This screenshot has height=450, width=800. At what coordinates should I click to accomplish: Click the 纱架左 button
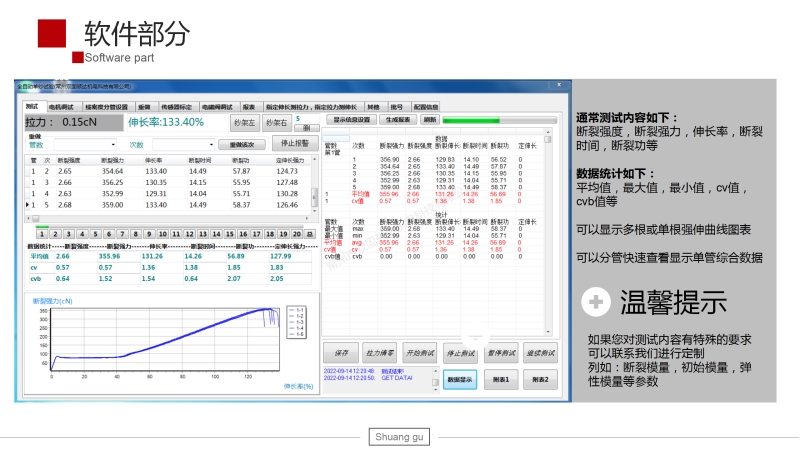tap(244, 123)
